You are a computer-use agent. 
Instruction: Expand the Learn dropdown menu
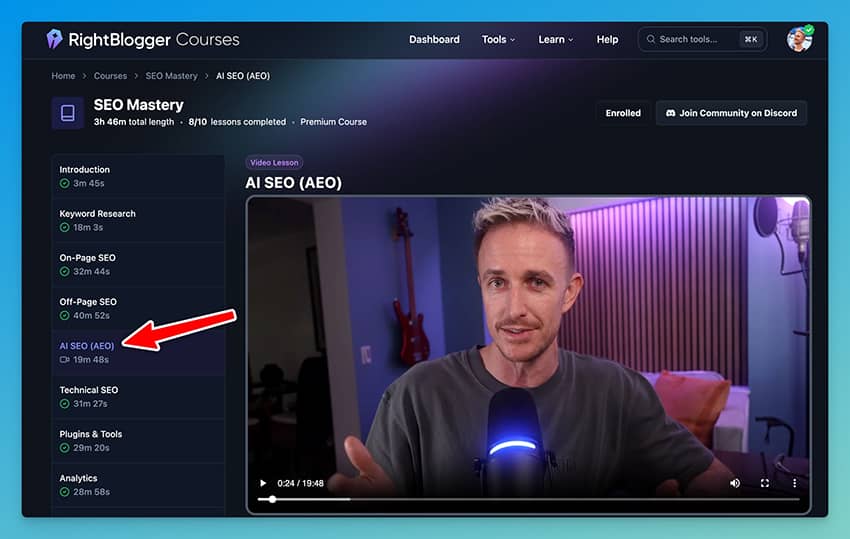[555, 40]
